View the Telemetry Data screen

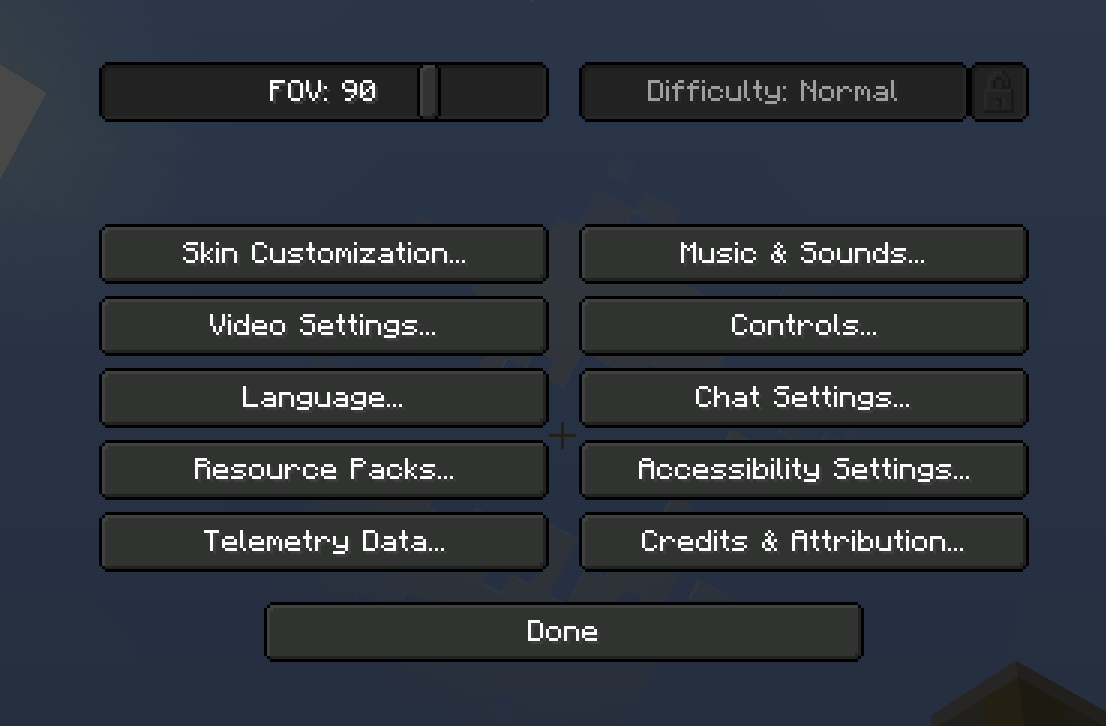coord(324,541)
